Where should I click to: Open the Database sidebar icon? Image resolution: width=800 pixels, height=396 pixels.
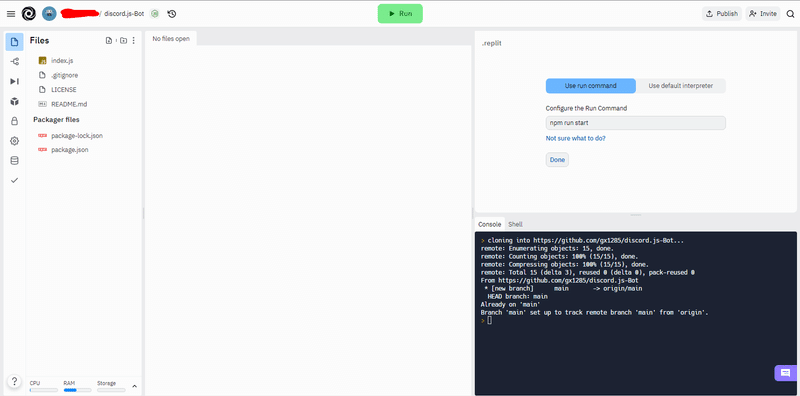click(x=14, y=161)
